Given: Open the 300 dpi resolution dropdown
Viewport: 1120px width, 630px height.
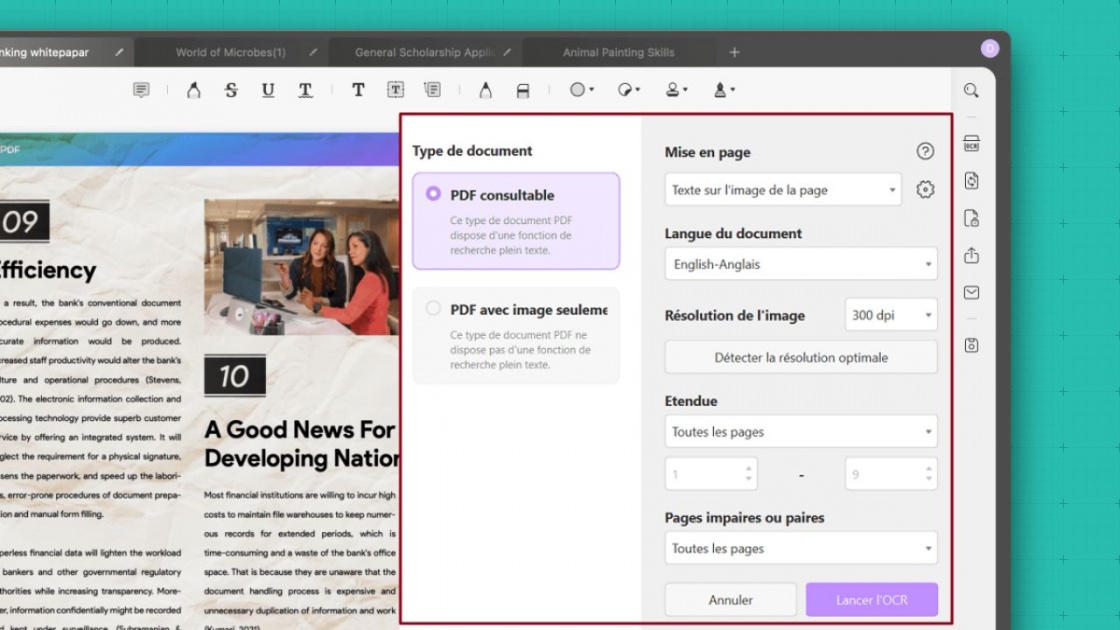Looking at the screenshot, I should pyautogui.click(x=890, y=315).
